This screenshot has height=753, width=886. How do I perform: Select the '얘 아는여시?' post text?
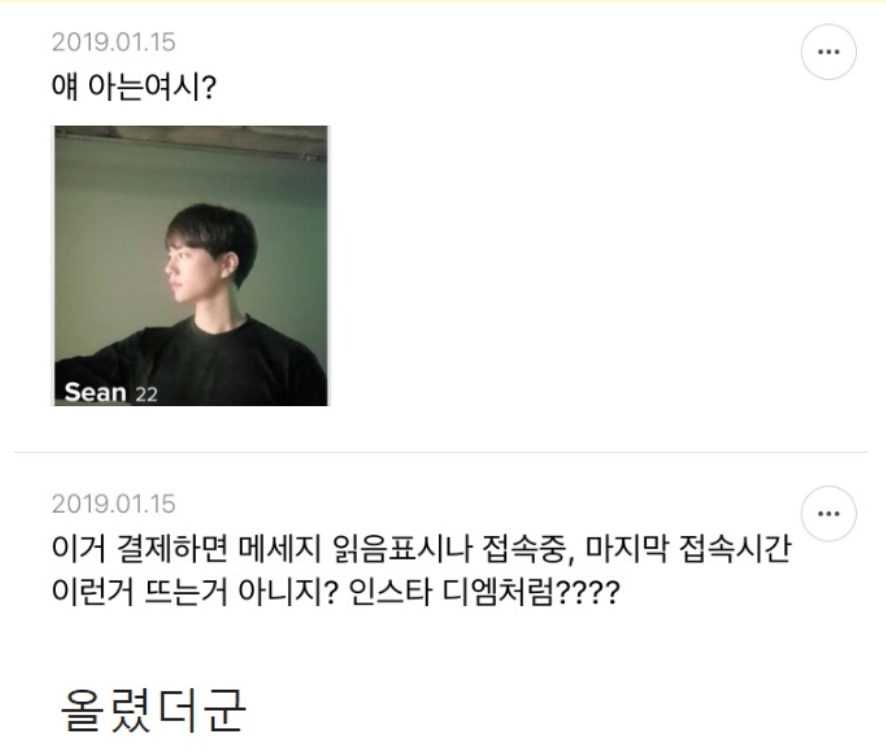pyautogui.click(x=134, y=87)
